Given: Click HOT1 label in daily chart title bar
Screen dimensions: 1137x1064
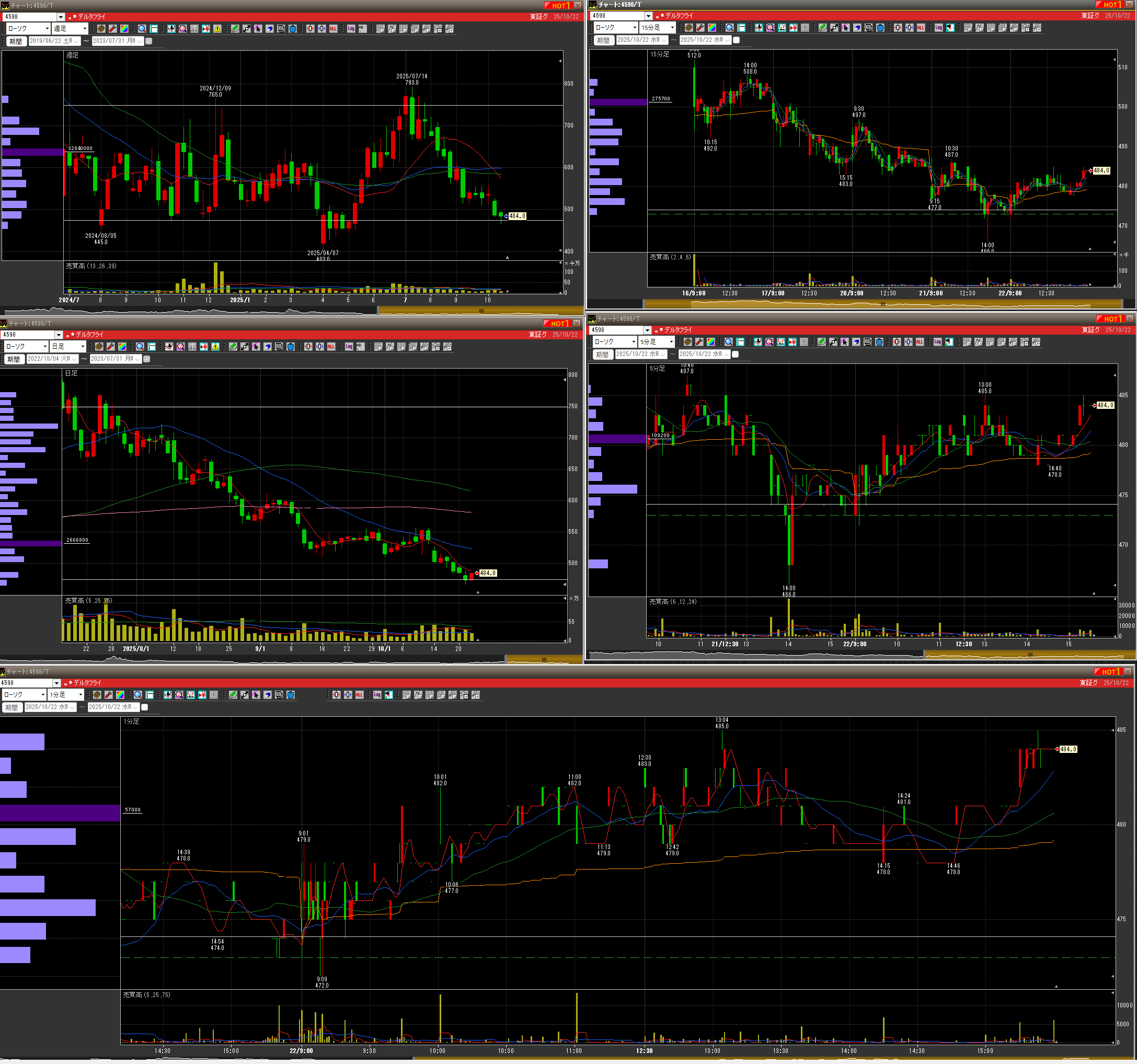Looking at the screenshot, I should 558,324.
